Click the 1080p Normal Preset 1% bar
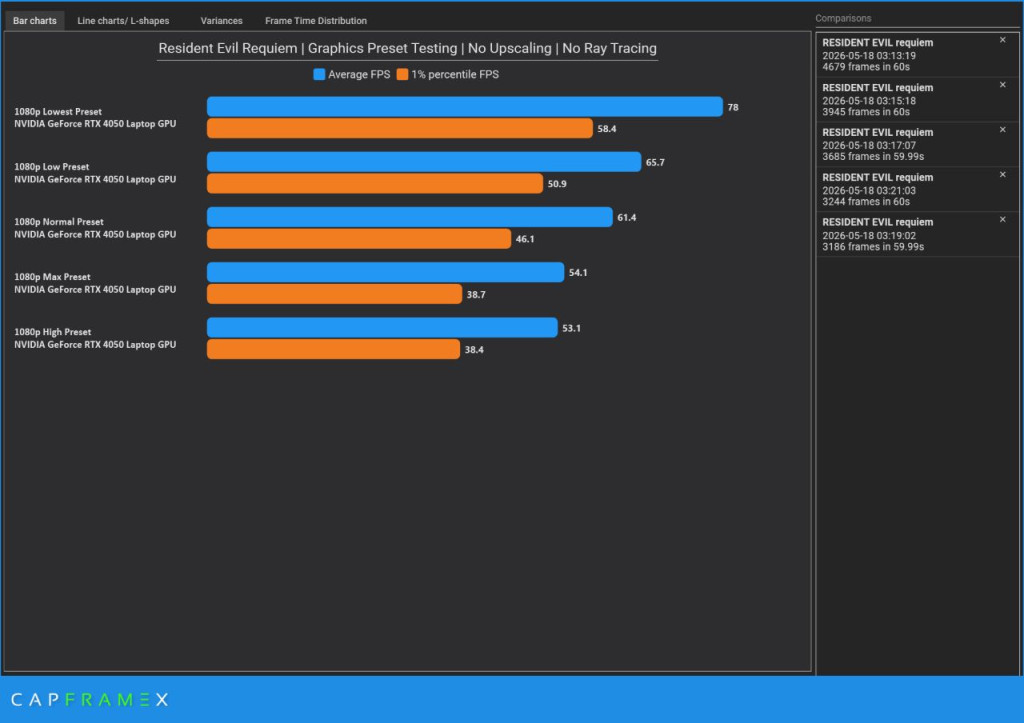 click(359, 238)
